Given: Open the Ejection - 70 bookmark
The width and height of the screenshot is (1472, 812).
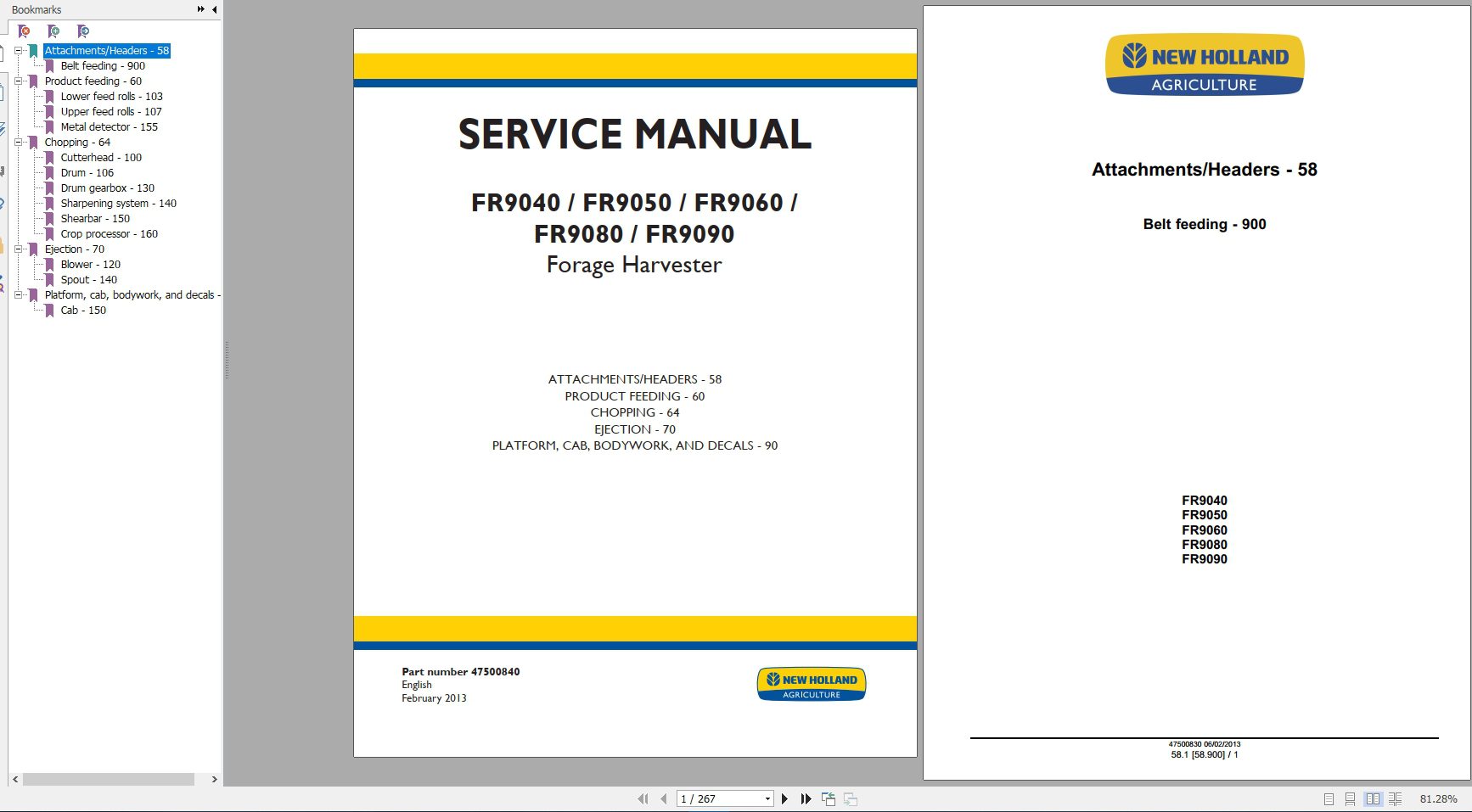Looking at the screenshot, I should point(75,249).
